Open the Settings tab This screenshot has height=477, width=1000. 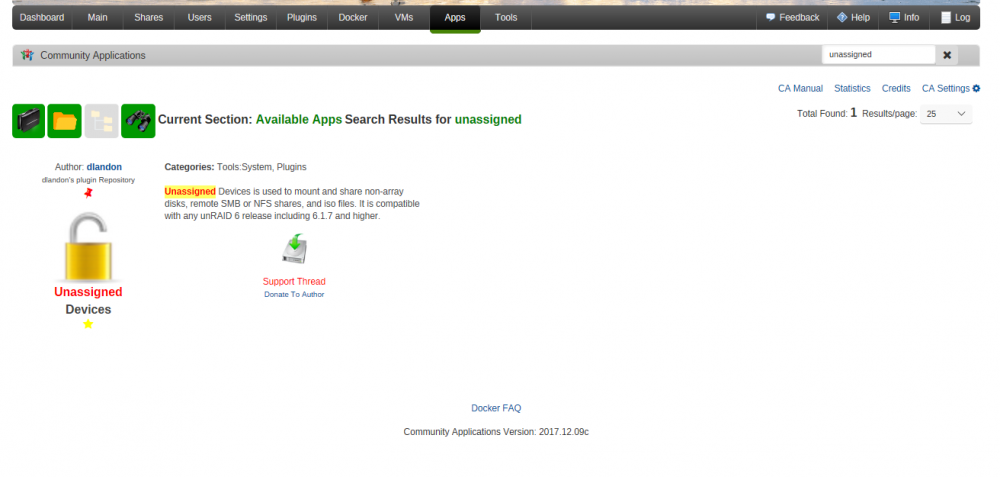(251, 17)
